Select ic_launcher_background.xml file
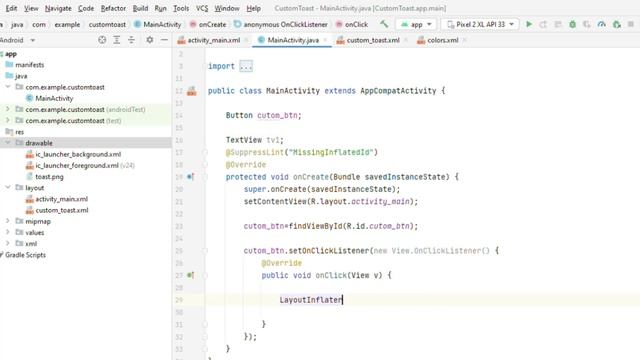 [x=73, y=154]
